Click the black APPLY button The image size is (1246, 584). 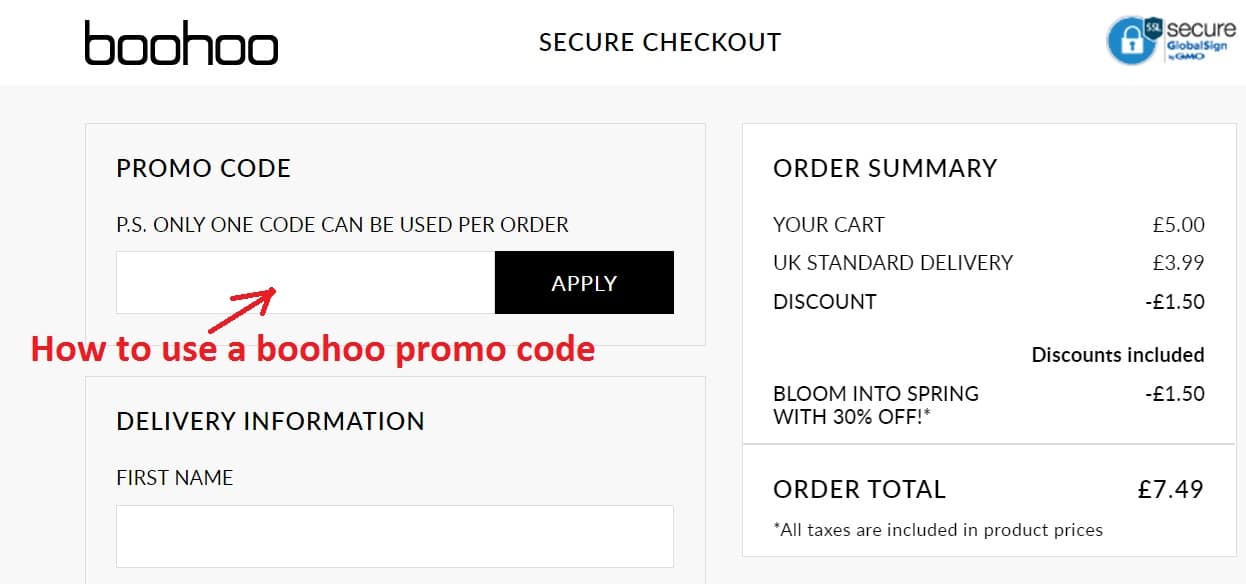[x=584, y=283]
